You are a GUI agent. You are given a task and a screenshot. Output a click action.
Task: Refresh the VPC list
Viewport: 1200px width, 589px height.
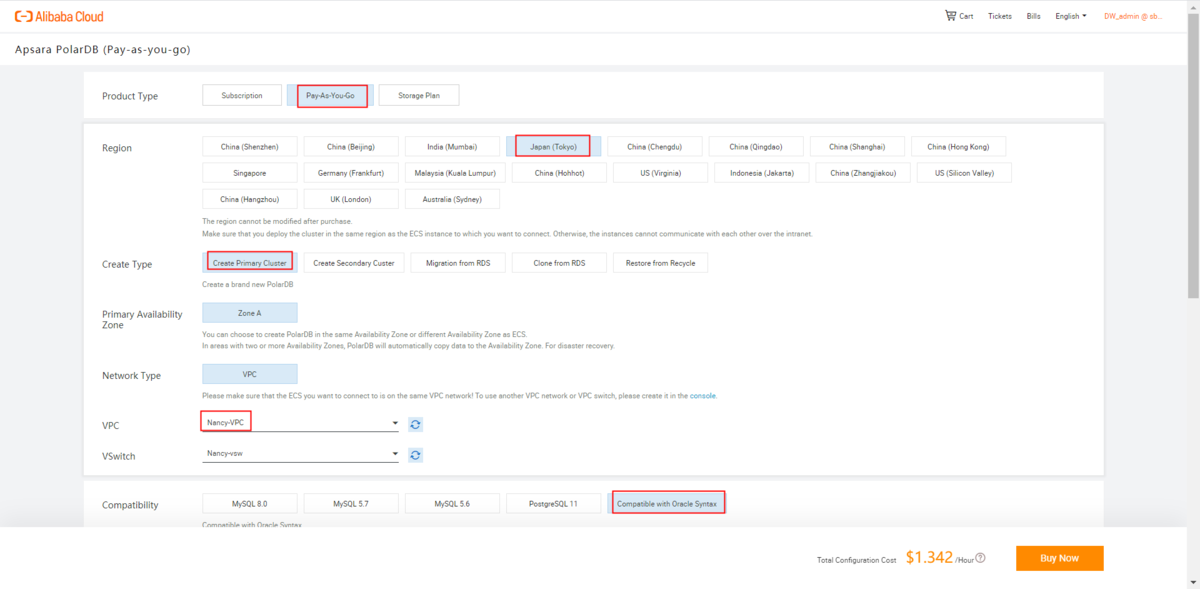pyautogui.click(x=416, y=424)
